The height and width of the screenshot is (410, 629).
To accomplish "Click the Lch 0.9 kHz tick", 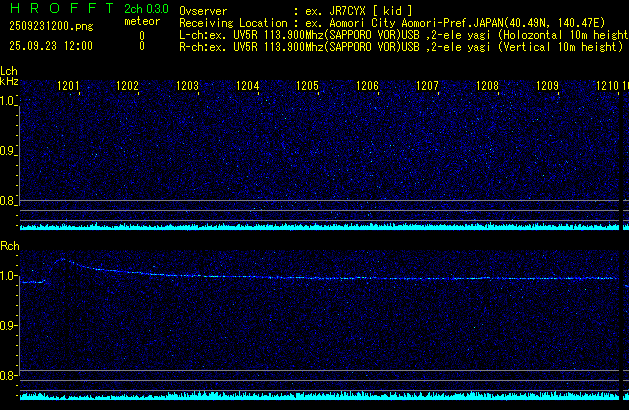I will coord(8,151).
